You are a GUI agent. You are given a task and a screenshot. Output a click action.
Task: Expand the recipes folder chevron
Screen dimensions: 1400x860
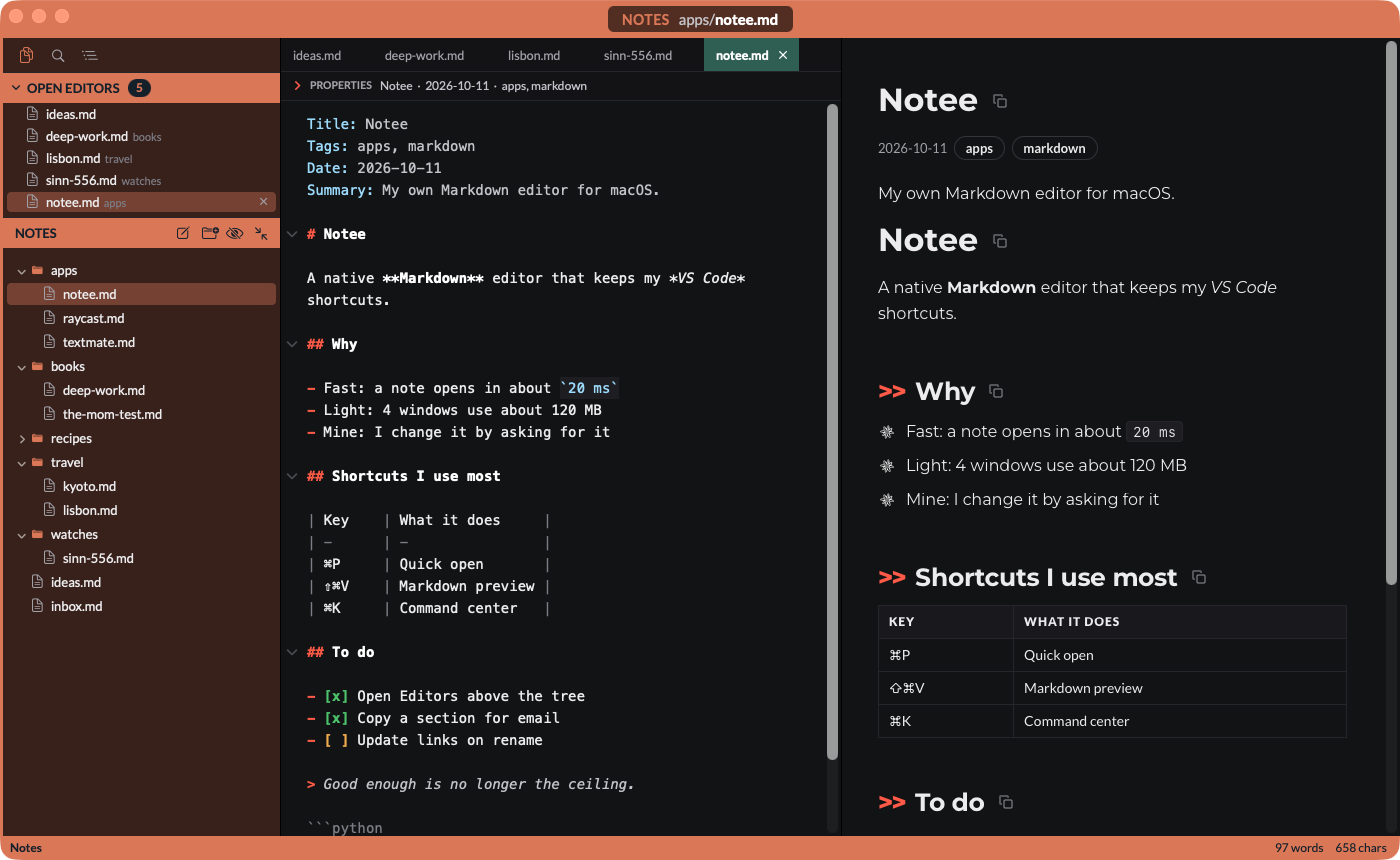(x=22, y=438)
